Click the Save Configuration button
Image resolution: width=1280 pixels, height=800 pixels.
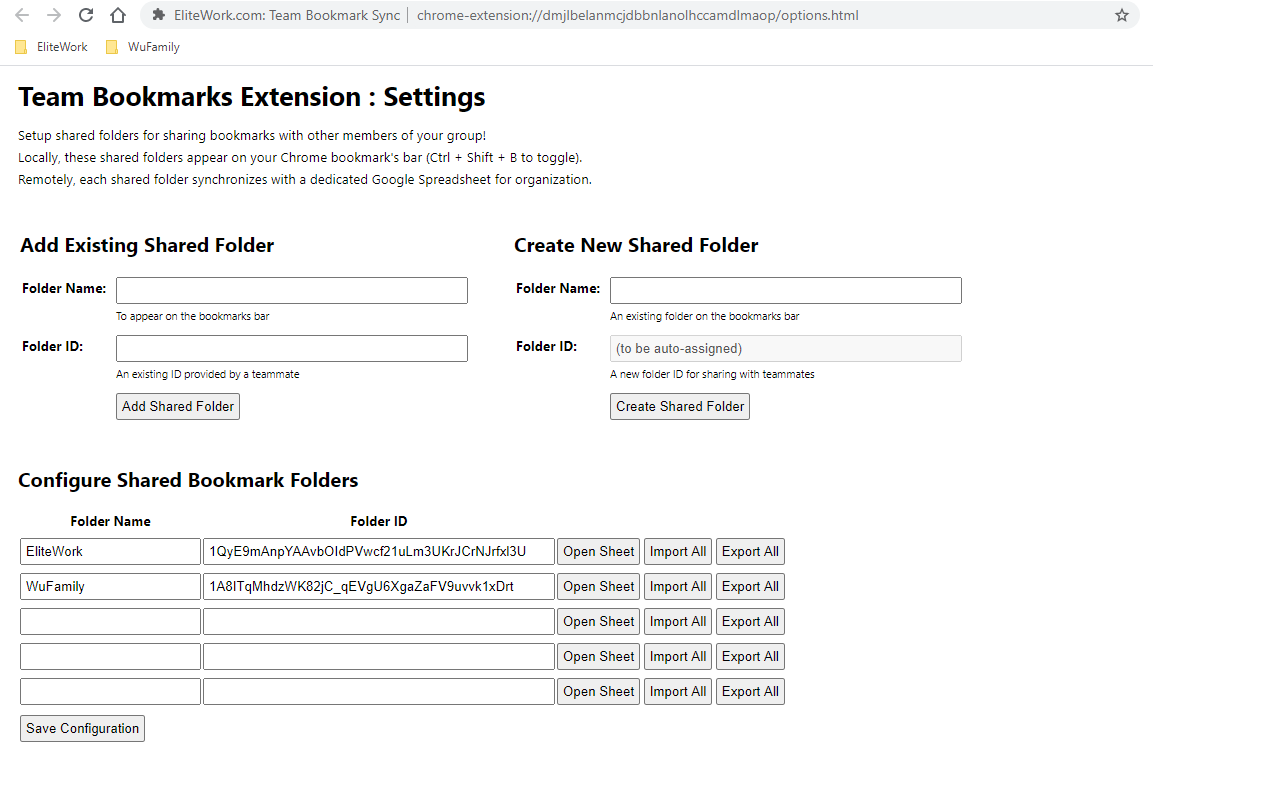pyautogui.click(x=82, y=728)
